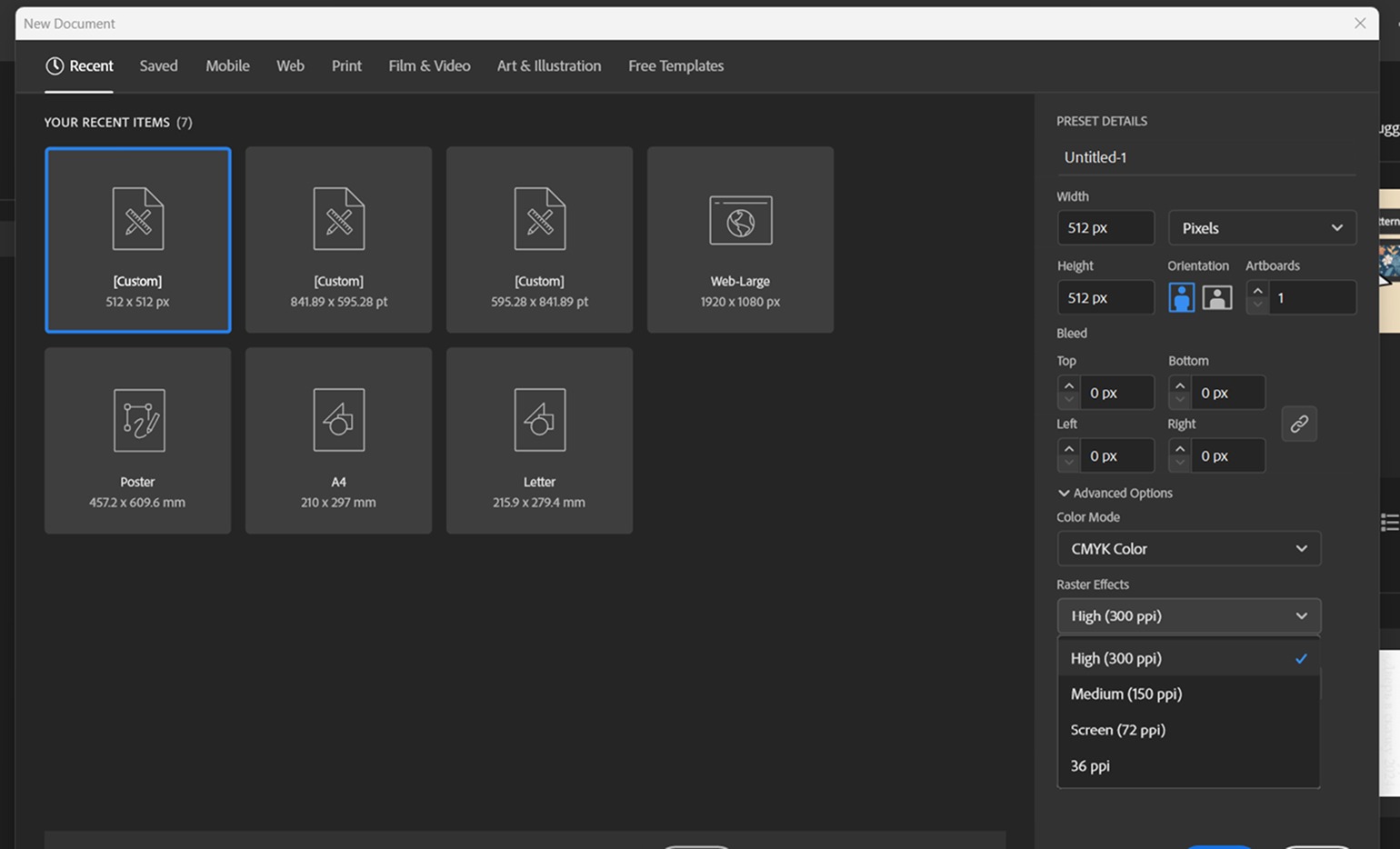
Task: Click the Artboards number field
Action: point(1312,297)
